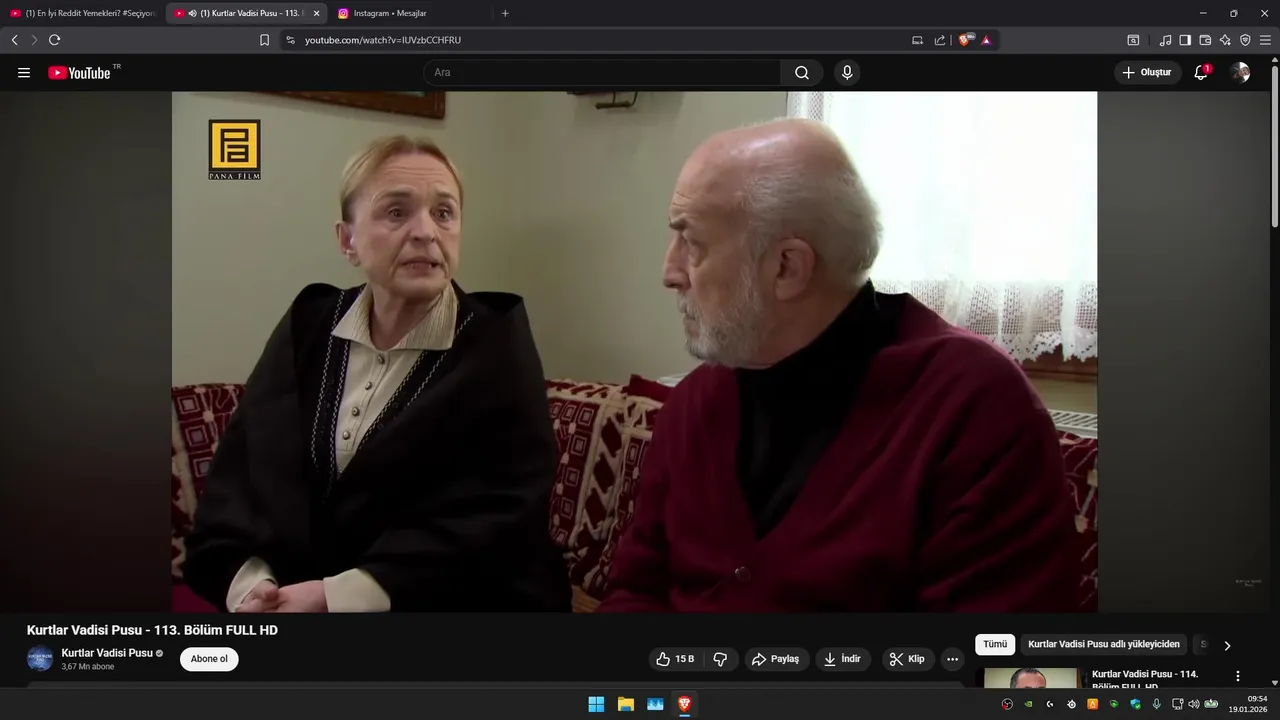The width and height of the screenshot is (1280, 720).
Task: Open Brave browser from the taskbar
Action: [684, 704]
